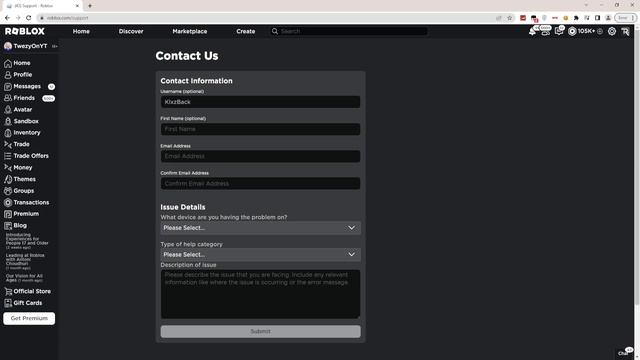Open the chat messages icon in header

click(x=559, y=31)
